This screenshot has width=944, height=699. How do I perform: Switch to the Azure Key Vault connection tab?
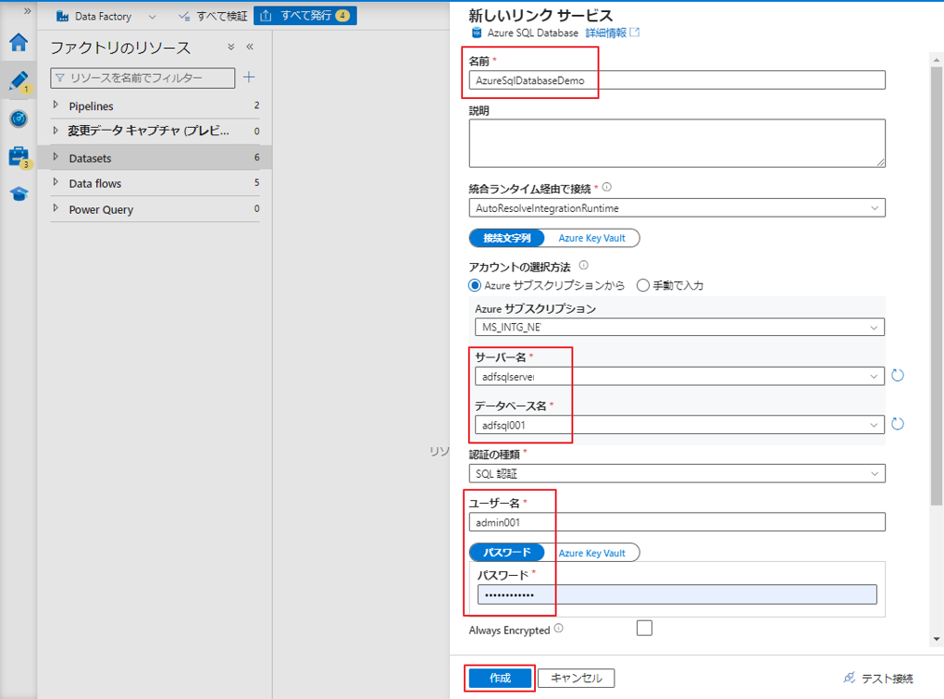(592, 238)
